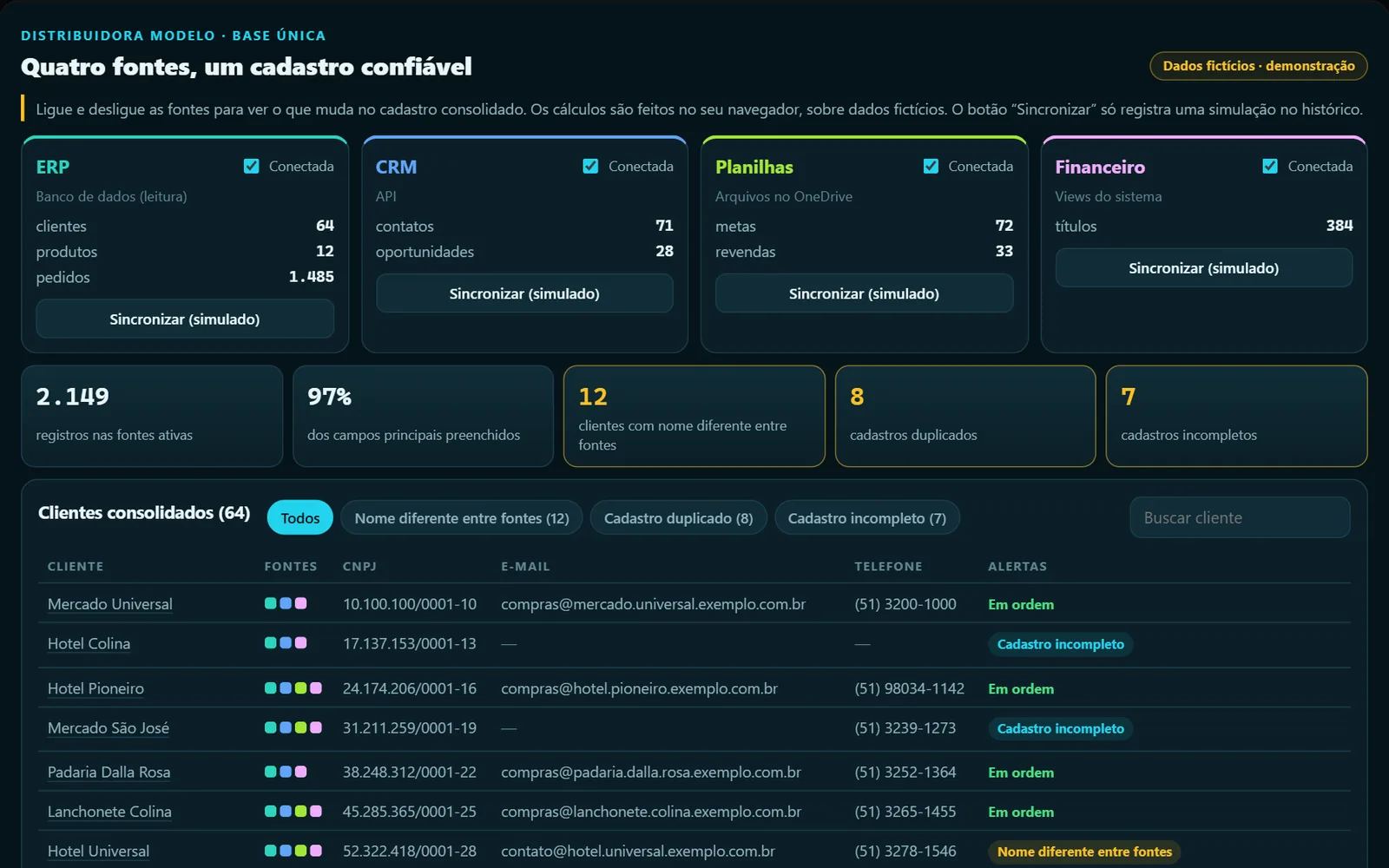Toggle the CRM Conectada checkbox
The width and height of the screenshot is (1389, 868).
click(x=590, y=166)
